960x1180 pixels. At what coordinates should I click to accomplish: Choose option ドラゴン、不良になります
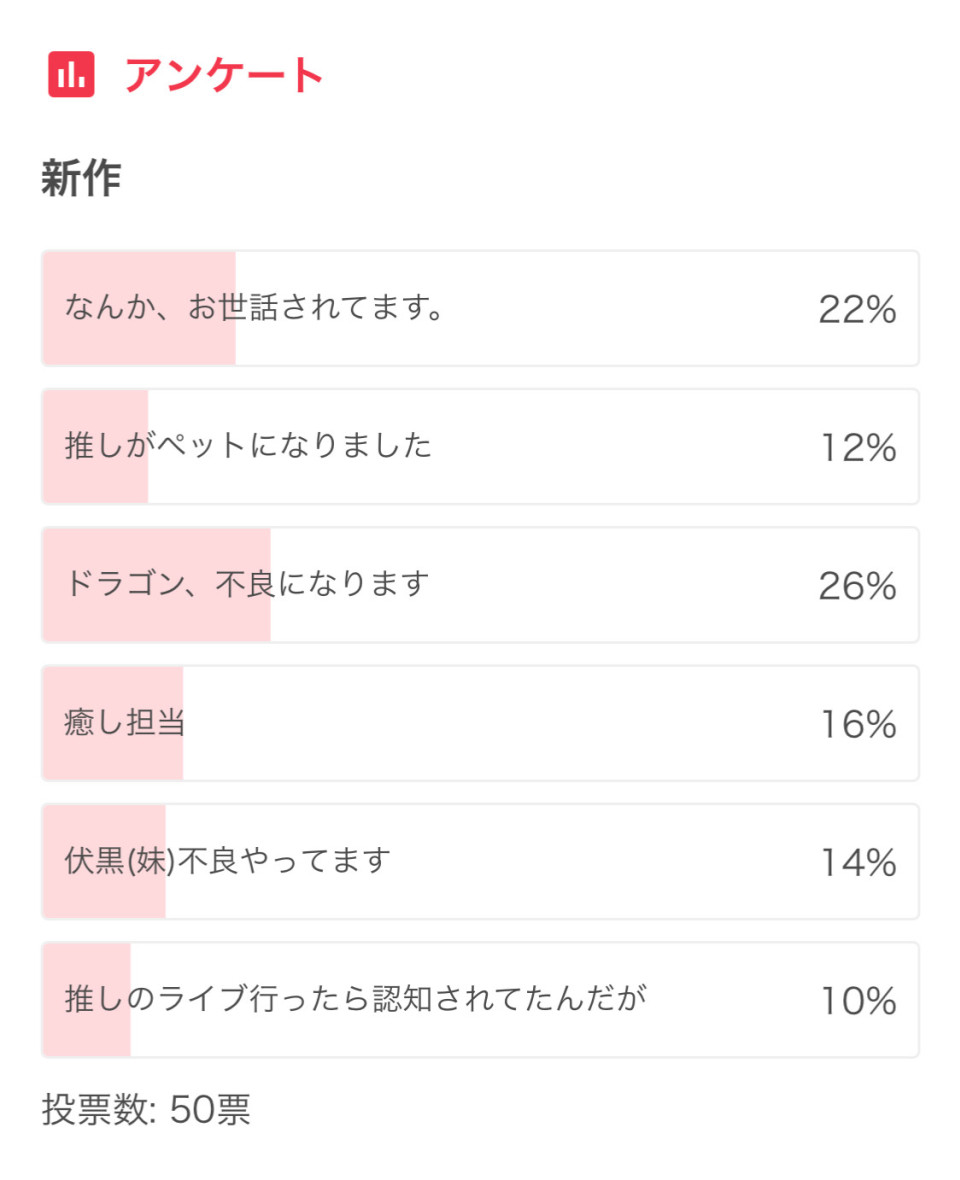coord(480,585)
